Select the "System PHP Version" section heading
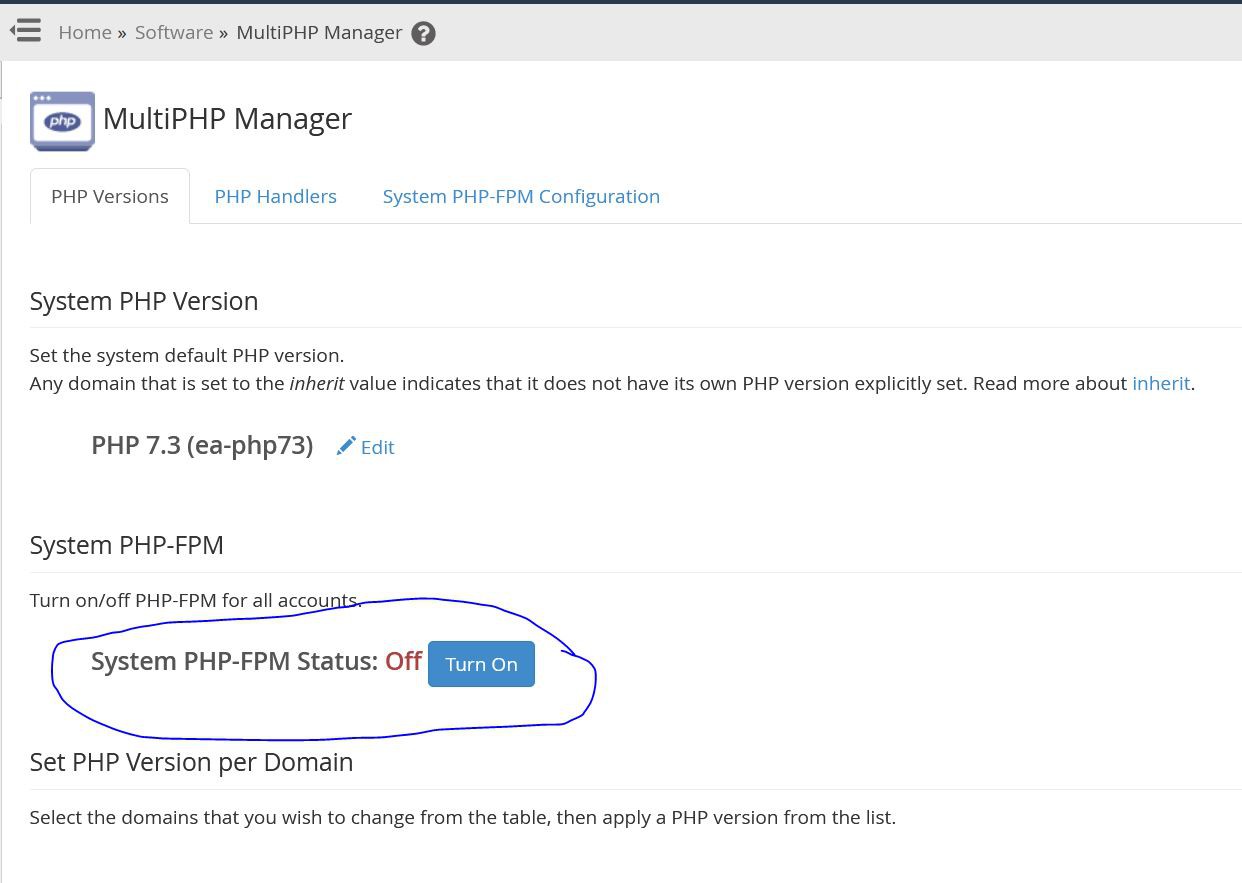Image resolution: width=1242 pixels, height=883 pixels. point(144,301)
